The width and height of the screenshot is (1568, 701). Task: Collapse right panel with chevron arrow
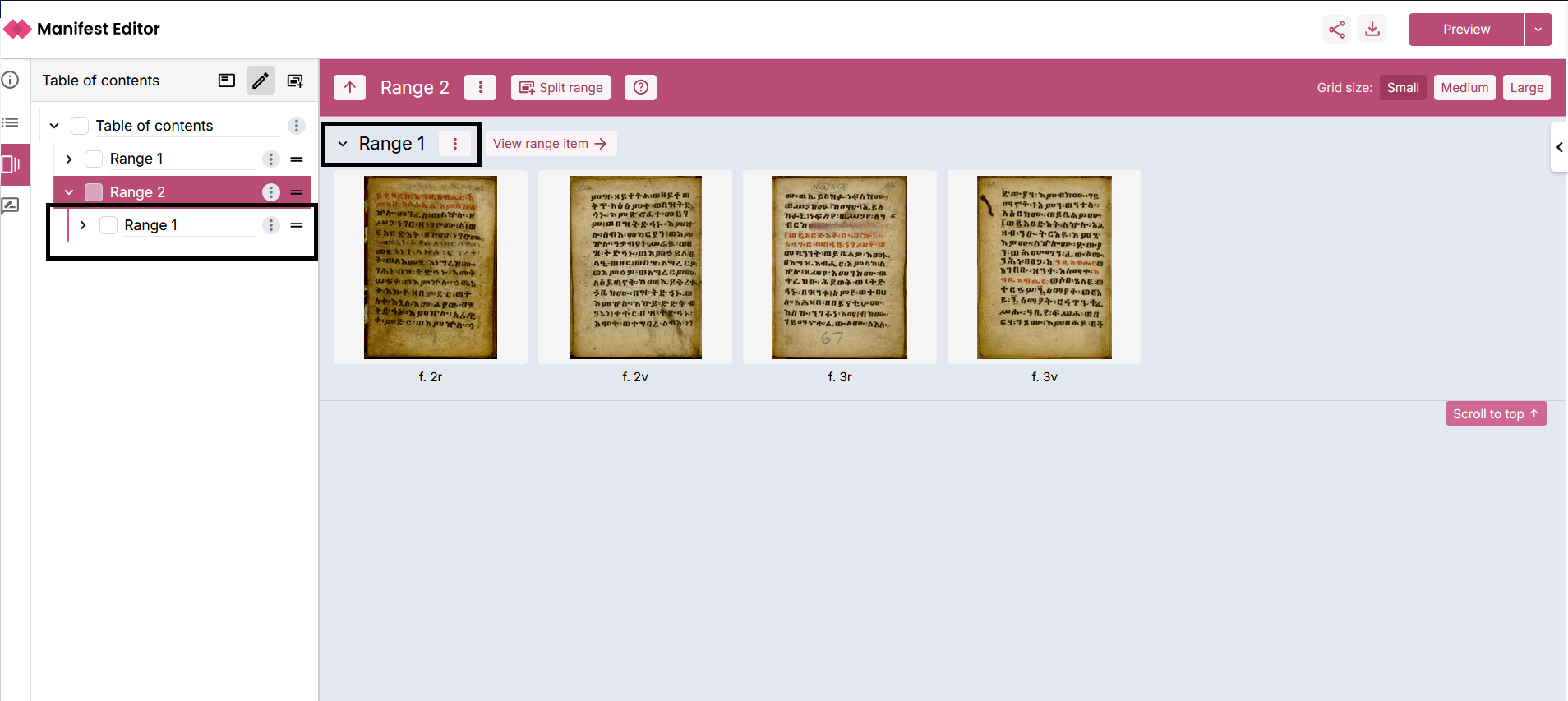pos(1559,147)
